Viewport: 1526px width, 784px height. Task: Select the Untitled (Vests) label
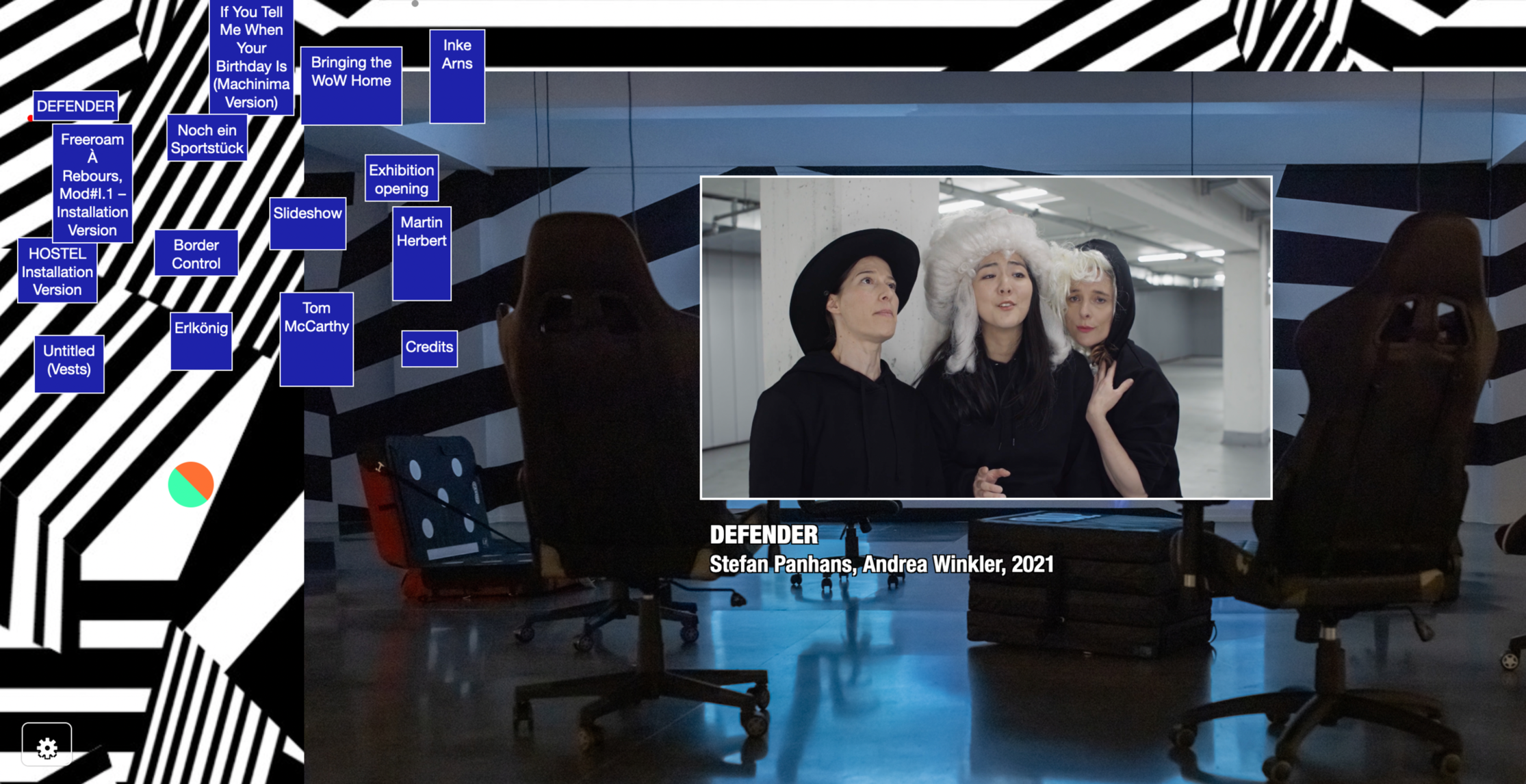coord(69,363)
